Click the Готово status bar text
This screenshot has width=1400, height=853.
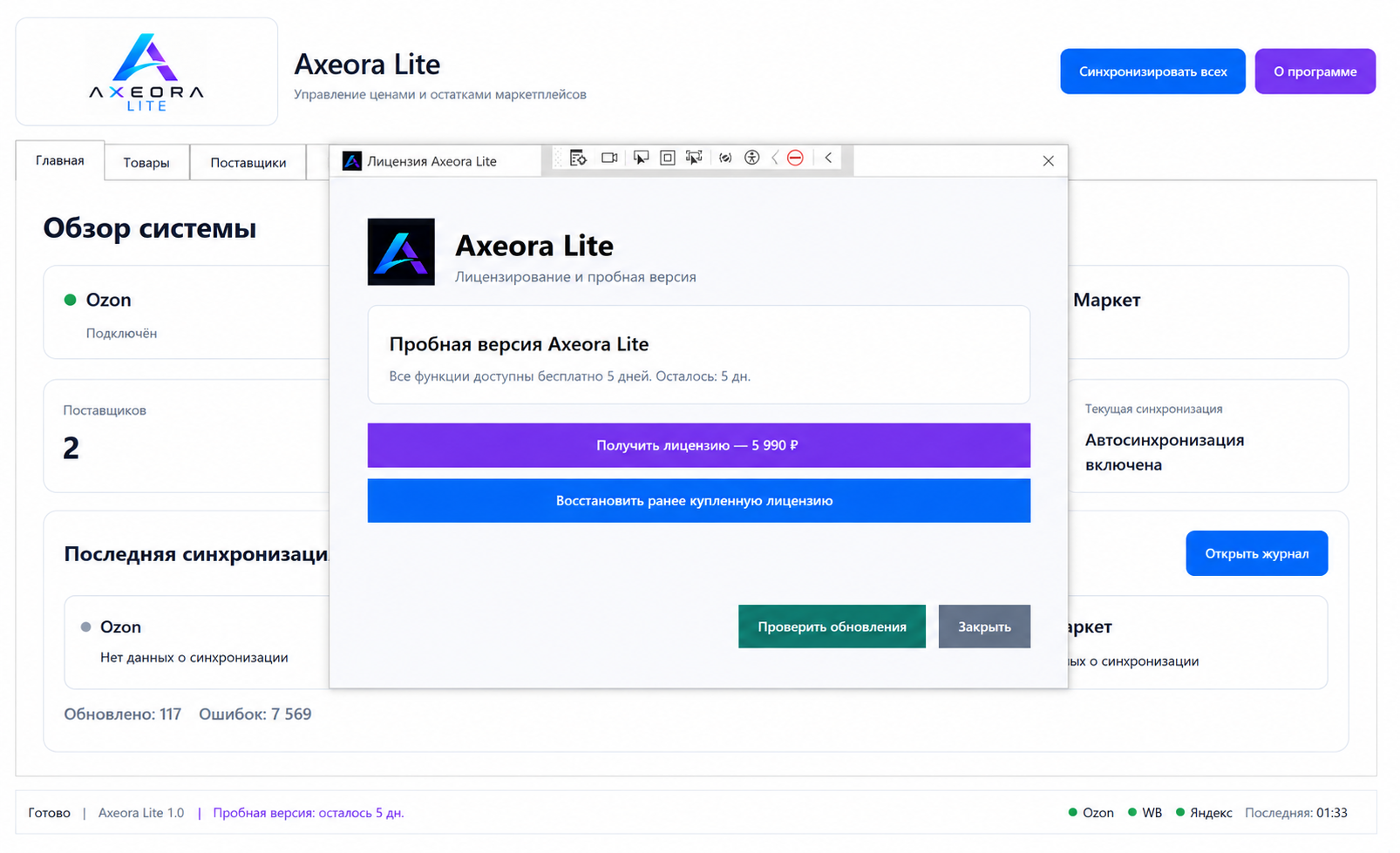pyautogui.click(x=49, y=813)
